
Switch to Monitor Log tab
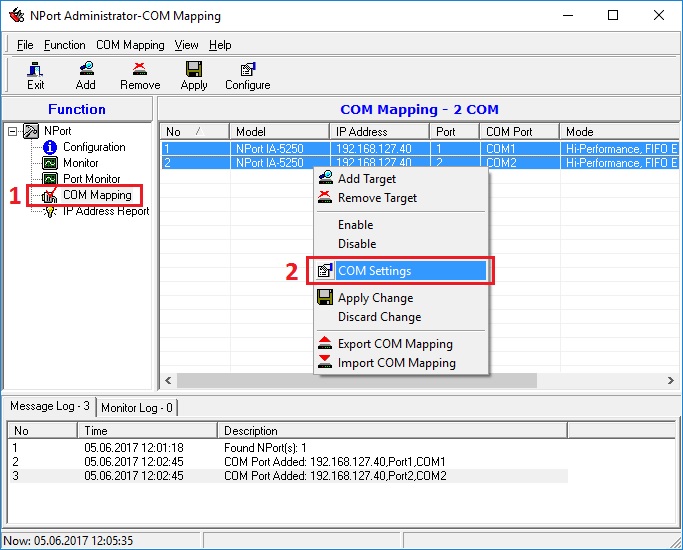point(136,407)
